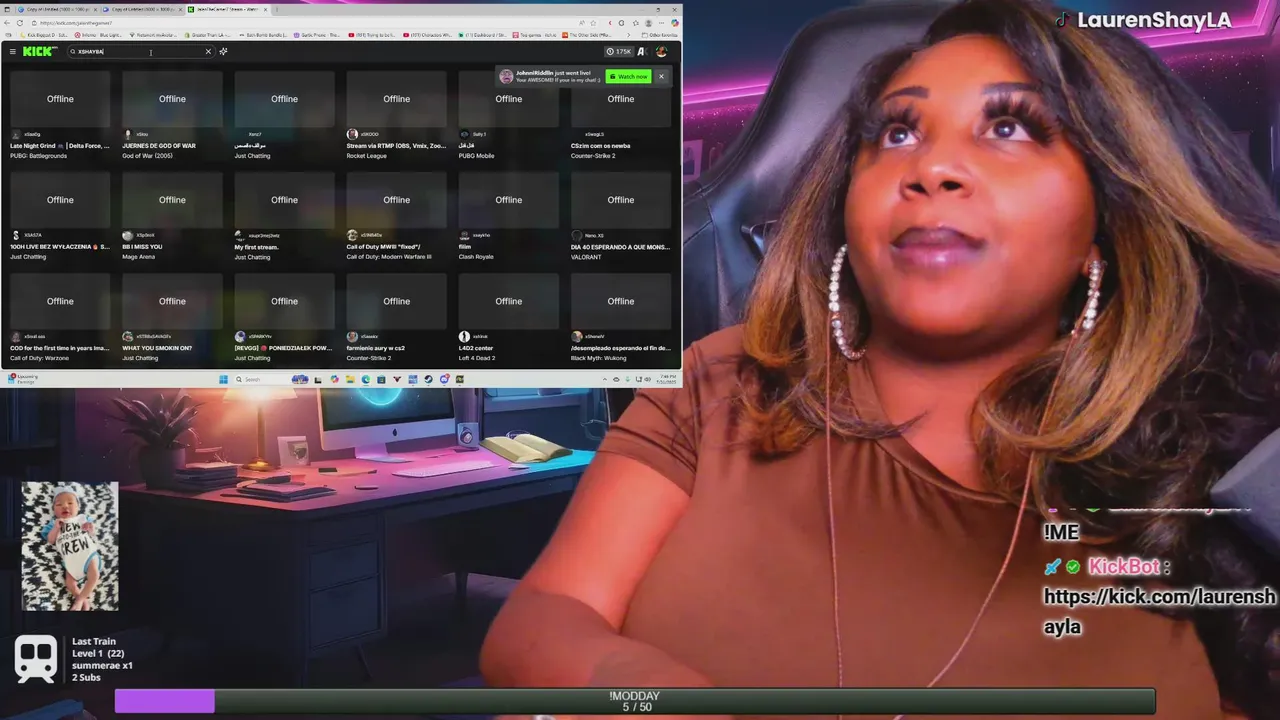Clear the Kick search box text

[208, 51]
